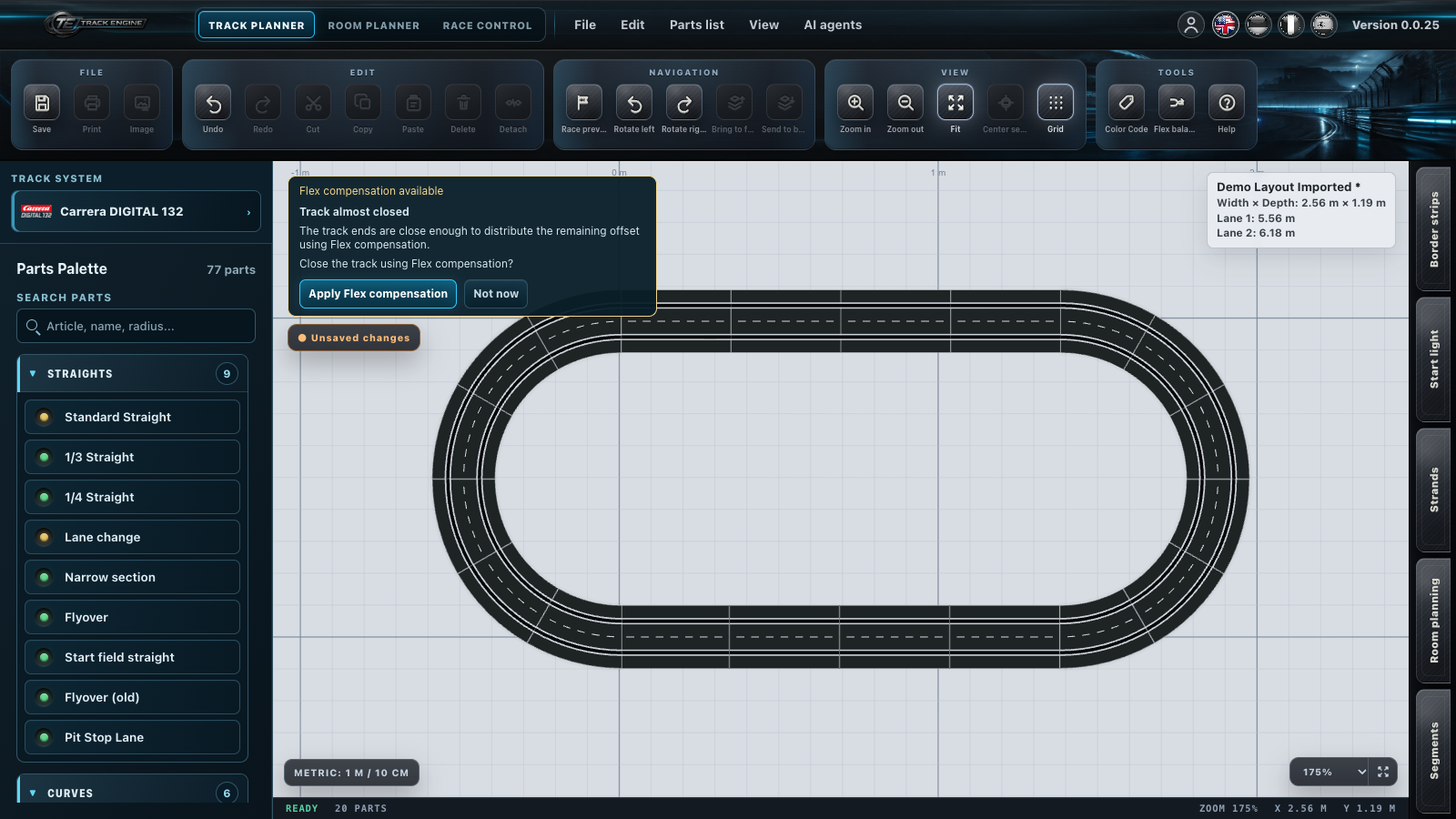This screenshot has width=1456, height=819.
Task: Open Race preview flag icon
Action: (583, 103)
